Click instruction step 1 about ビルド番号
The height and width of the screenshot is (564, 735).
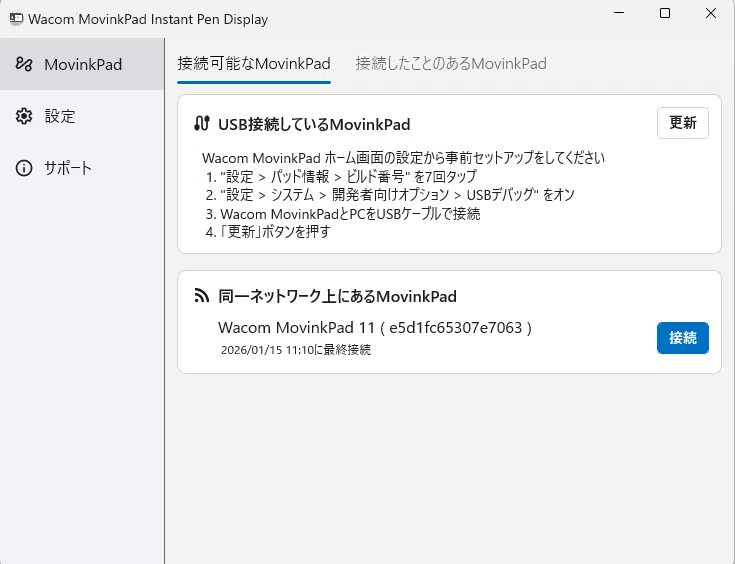tap(341, 177)
